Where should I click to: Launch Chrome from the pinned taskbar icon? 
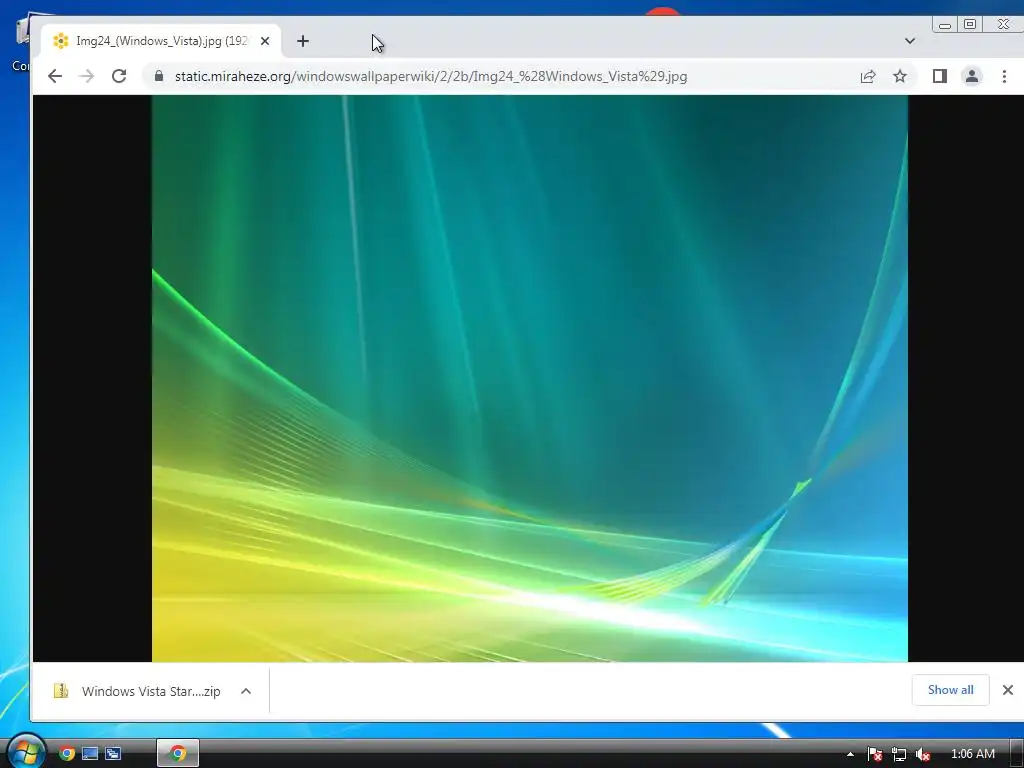(67, 754)
